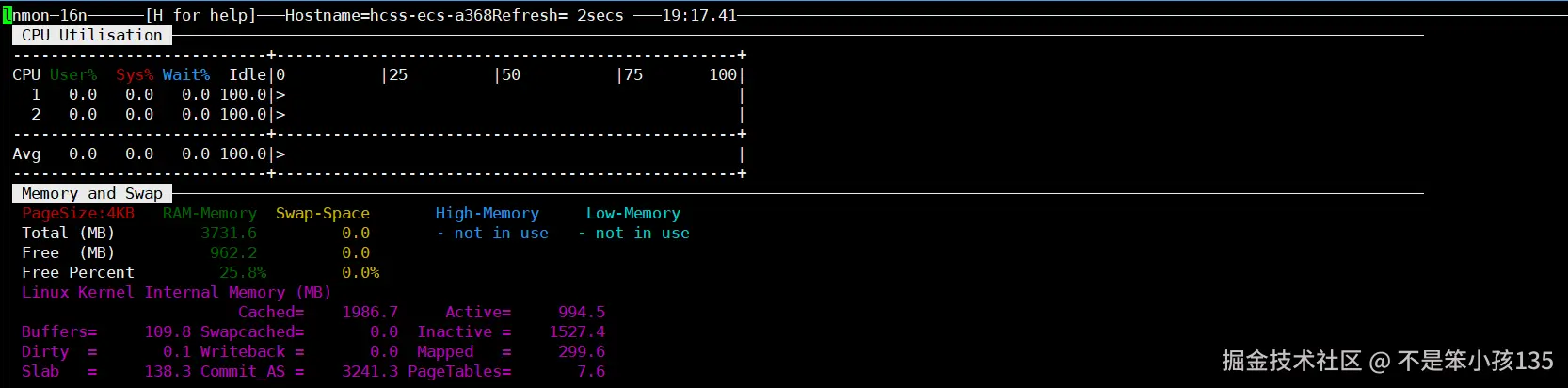Click the red PageSize:4KB label

click(78, 213)
